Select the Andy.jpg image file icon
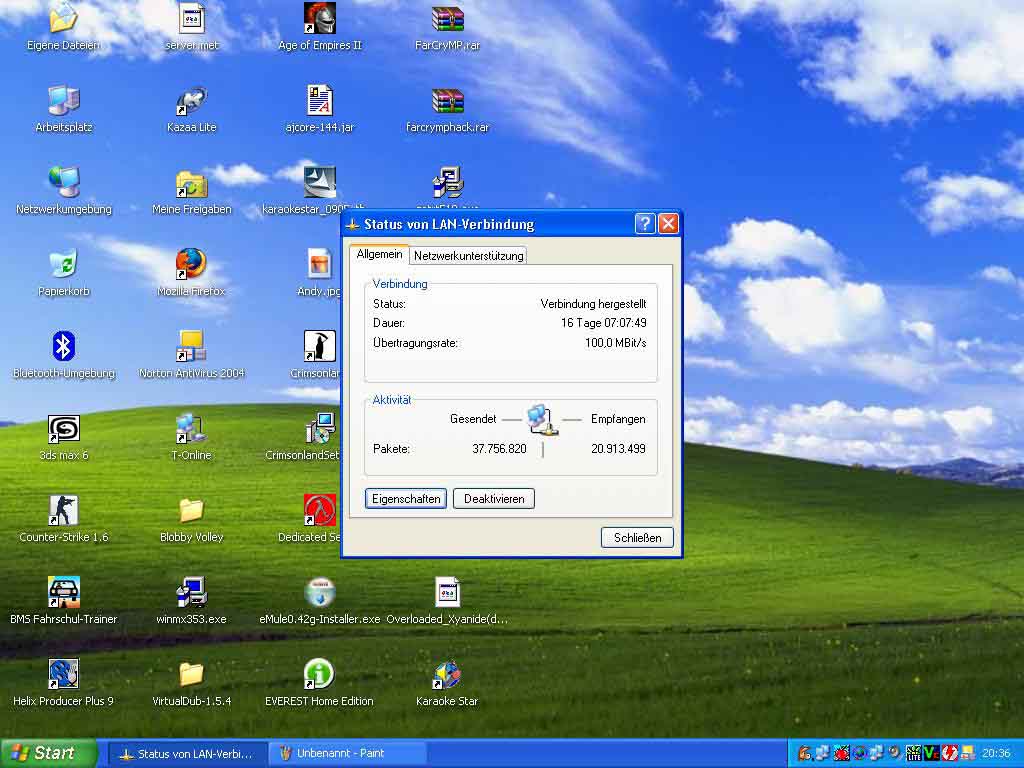This screenshot has width=1024, height=768. [x=319, y=273]
